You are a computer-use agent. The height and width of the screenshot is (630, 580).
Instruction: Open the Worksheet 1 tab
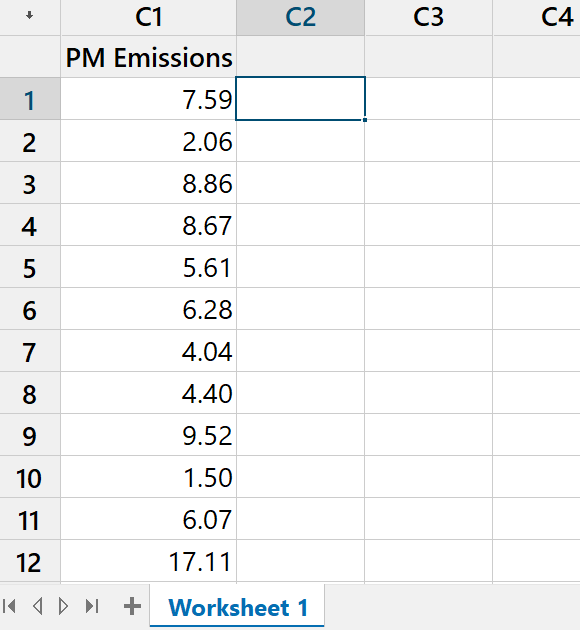(237, 606)
